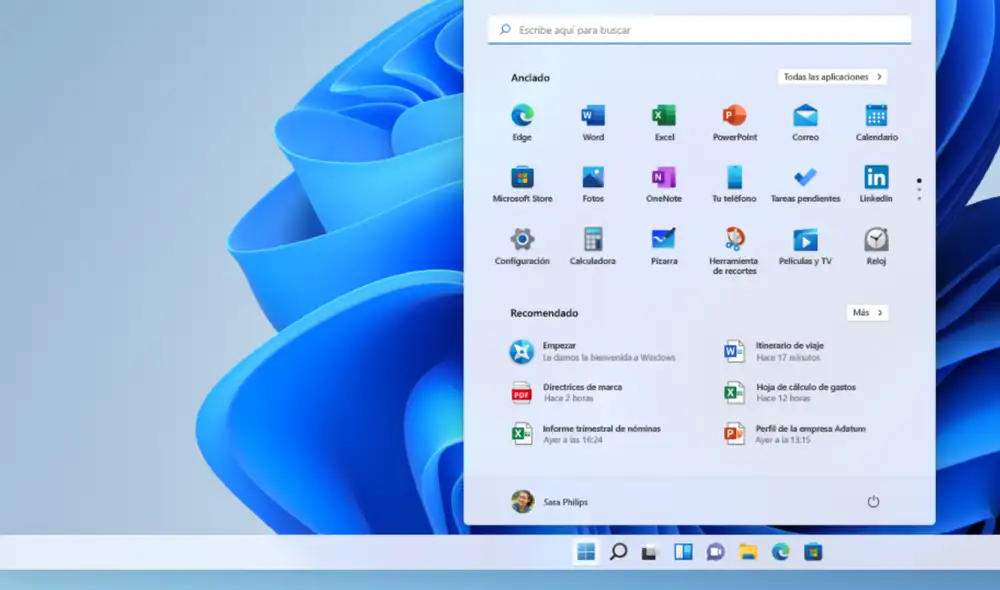The width and height of the screenshot is (1000, 590).
Task: Open Widgets from the taskbar
Action: (681, 551)
